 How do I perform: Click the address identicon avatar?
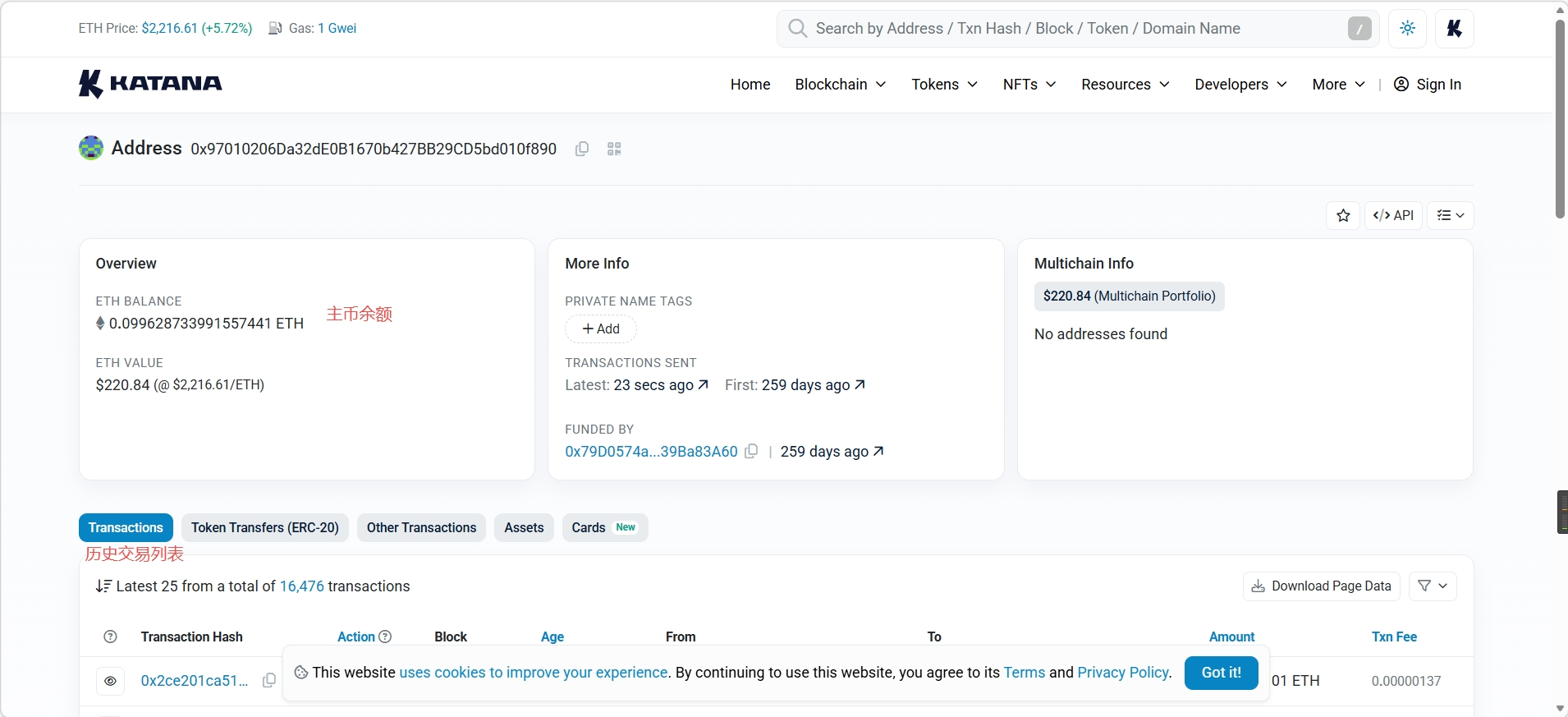[x=91, y=148]
